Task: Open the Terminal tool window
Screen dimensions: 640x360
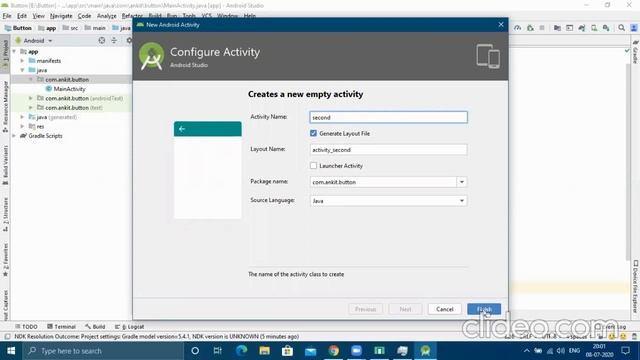Action: [61, 327]
